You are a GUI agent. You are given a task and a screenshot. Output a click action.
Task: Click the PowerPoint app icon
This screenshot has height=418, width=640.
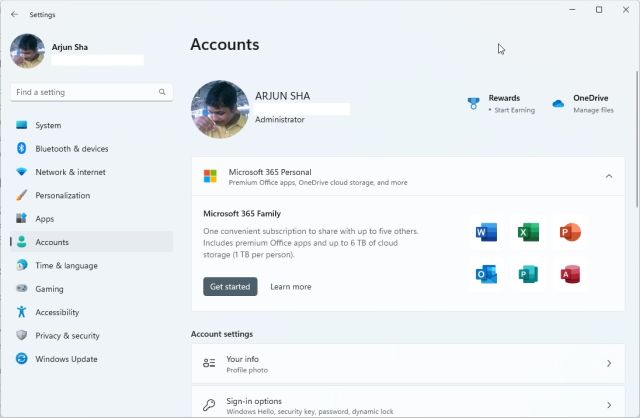570,232
